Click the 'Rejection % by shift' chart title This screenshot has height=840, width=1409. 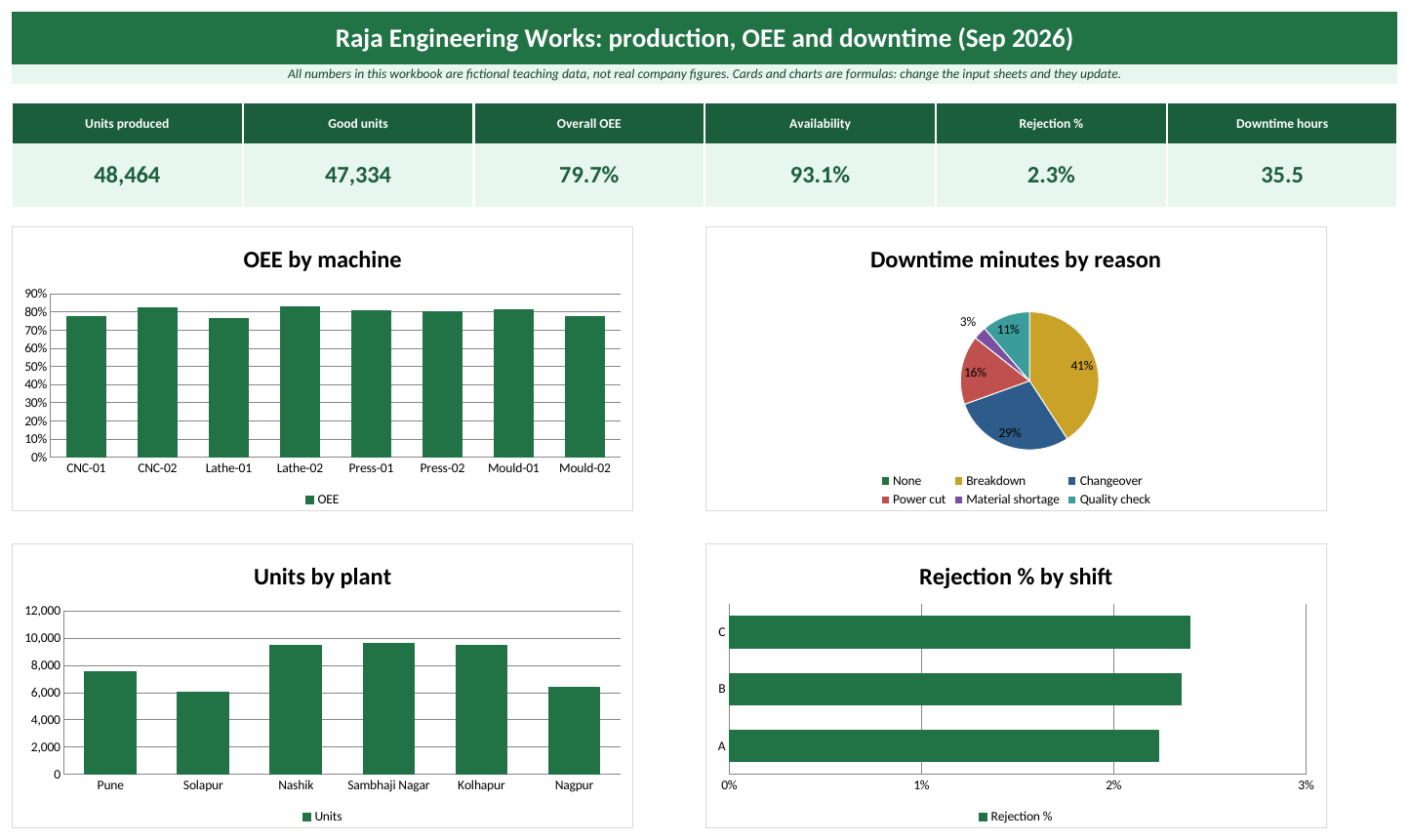[x=1016, y=577]
